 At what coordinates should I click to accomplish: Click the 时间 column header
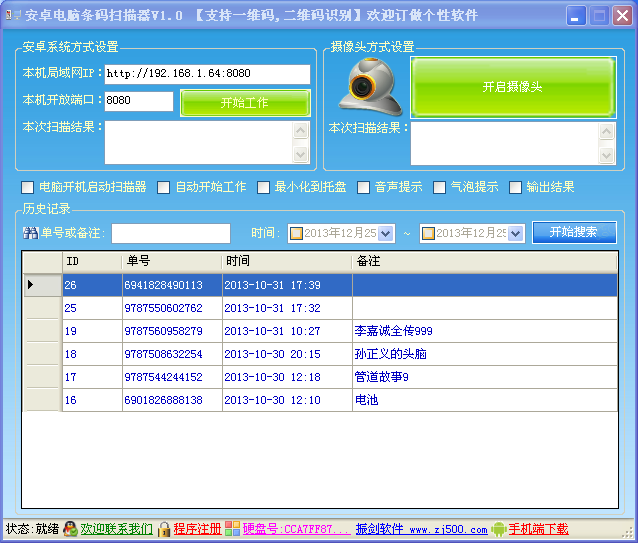[287, 261]
